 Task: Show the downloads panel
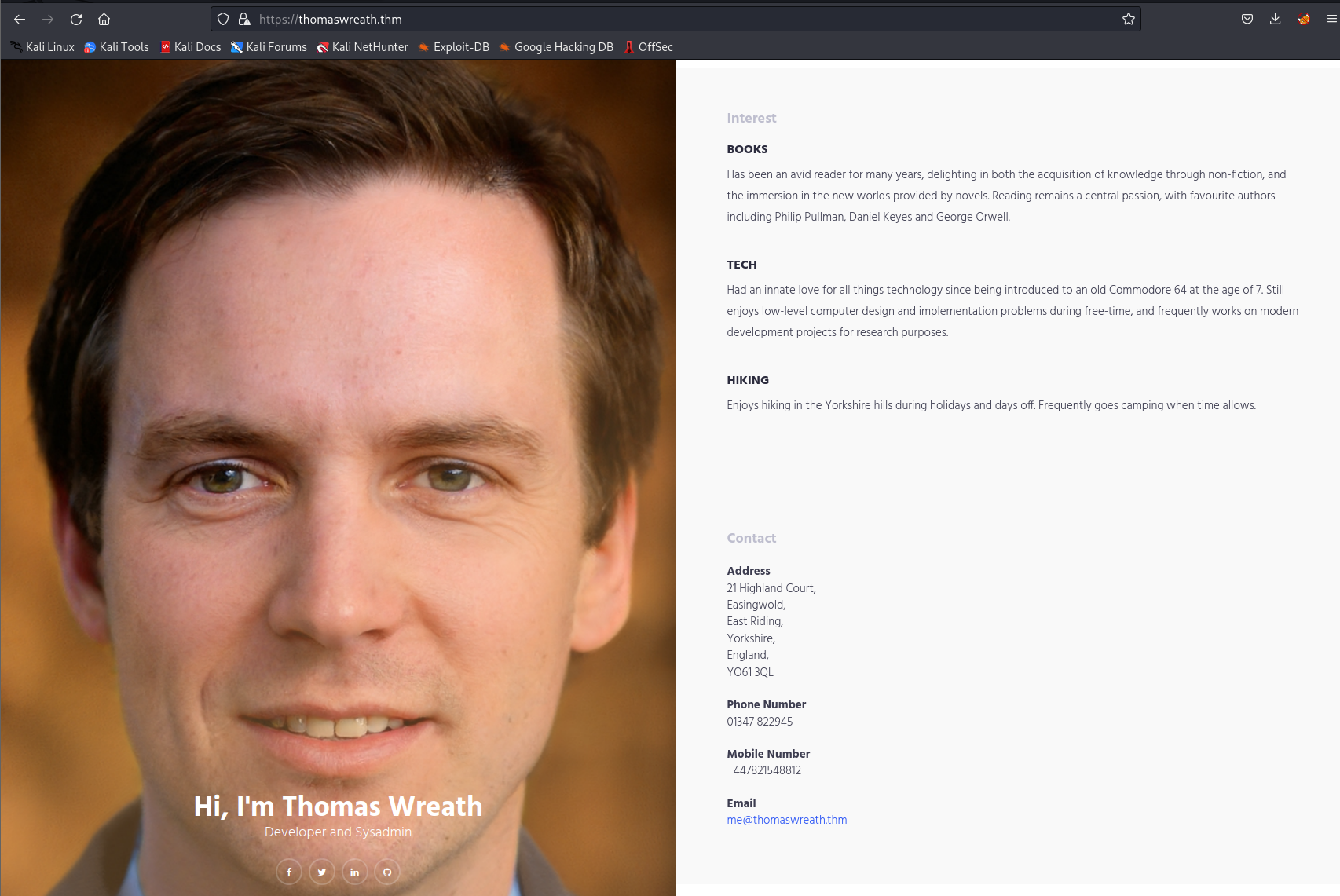pos(1275,20)
